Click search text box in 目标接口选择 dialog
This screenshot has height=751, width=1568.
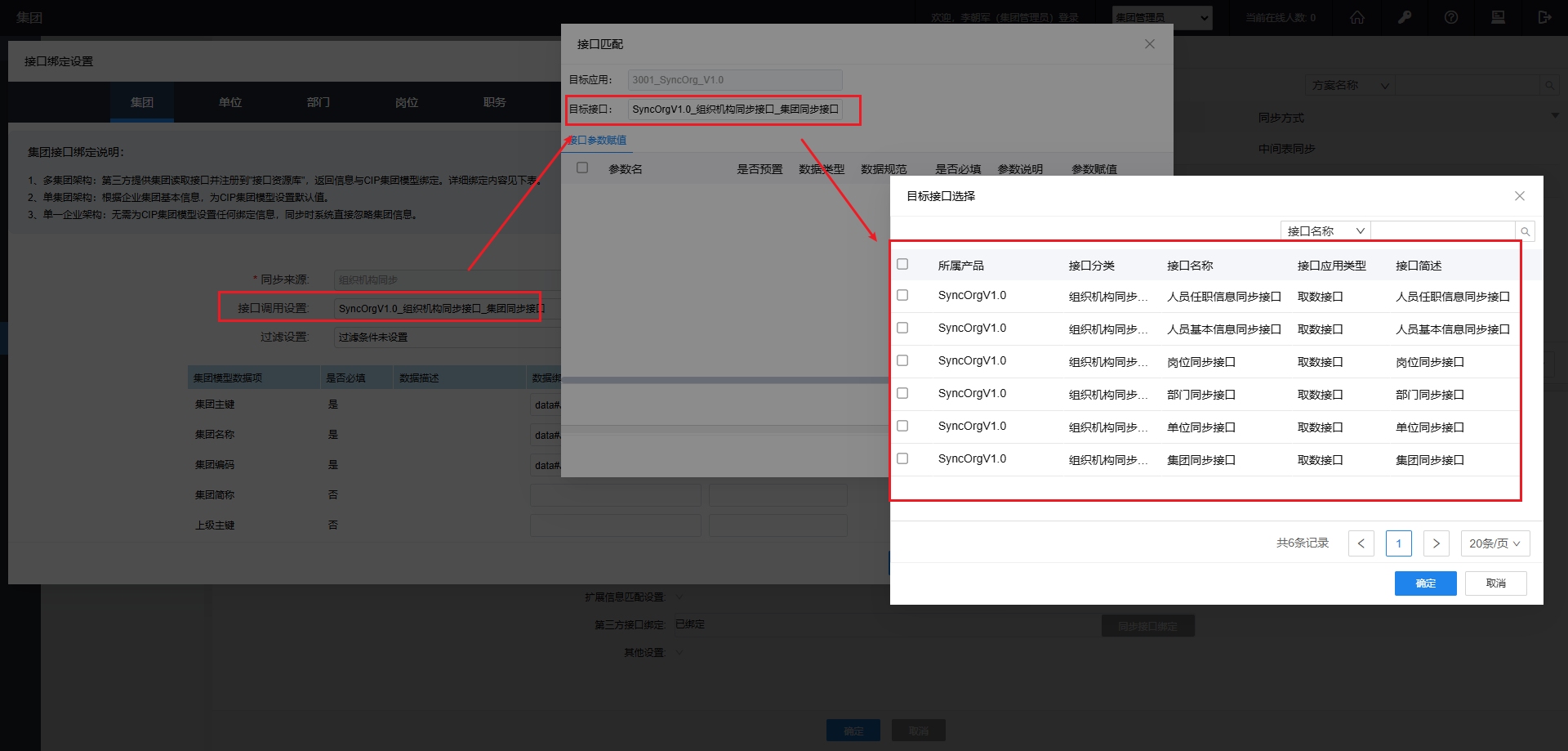click(1443, 231)
